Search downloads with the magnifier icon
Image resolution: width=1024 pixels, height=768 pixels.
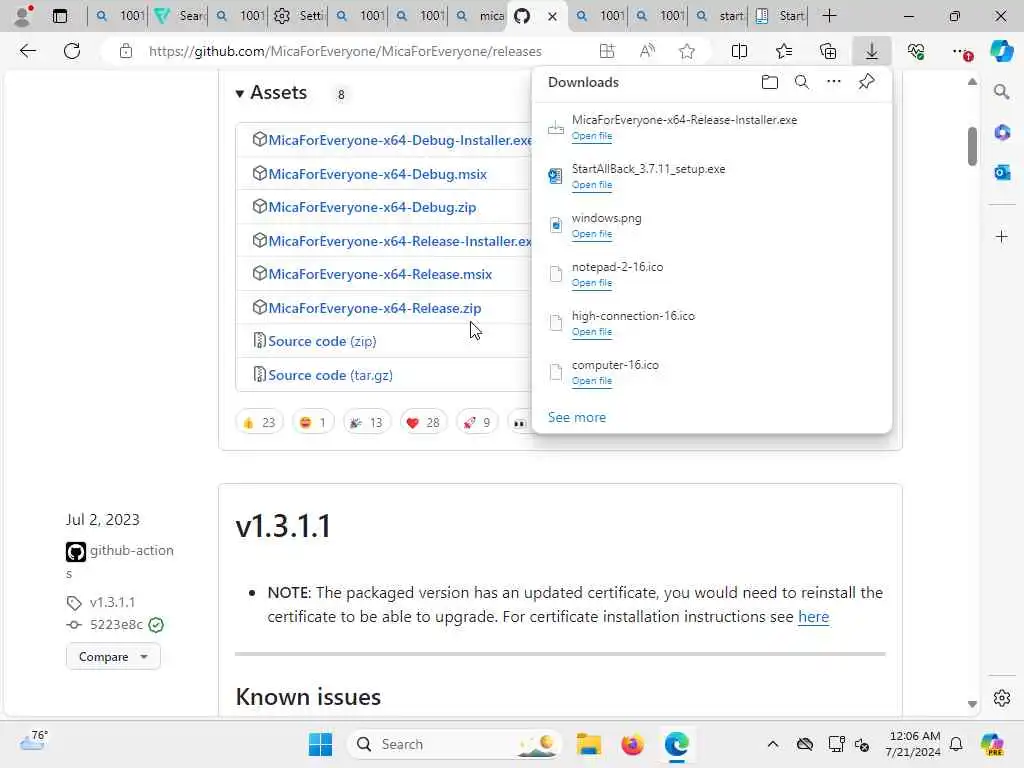802,82
